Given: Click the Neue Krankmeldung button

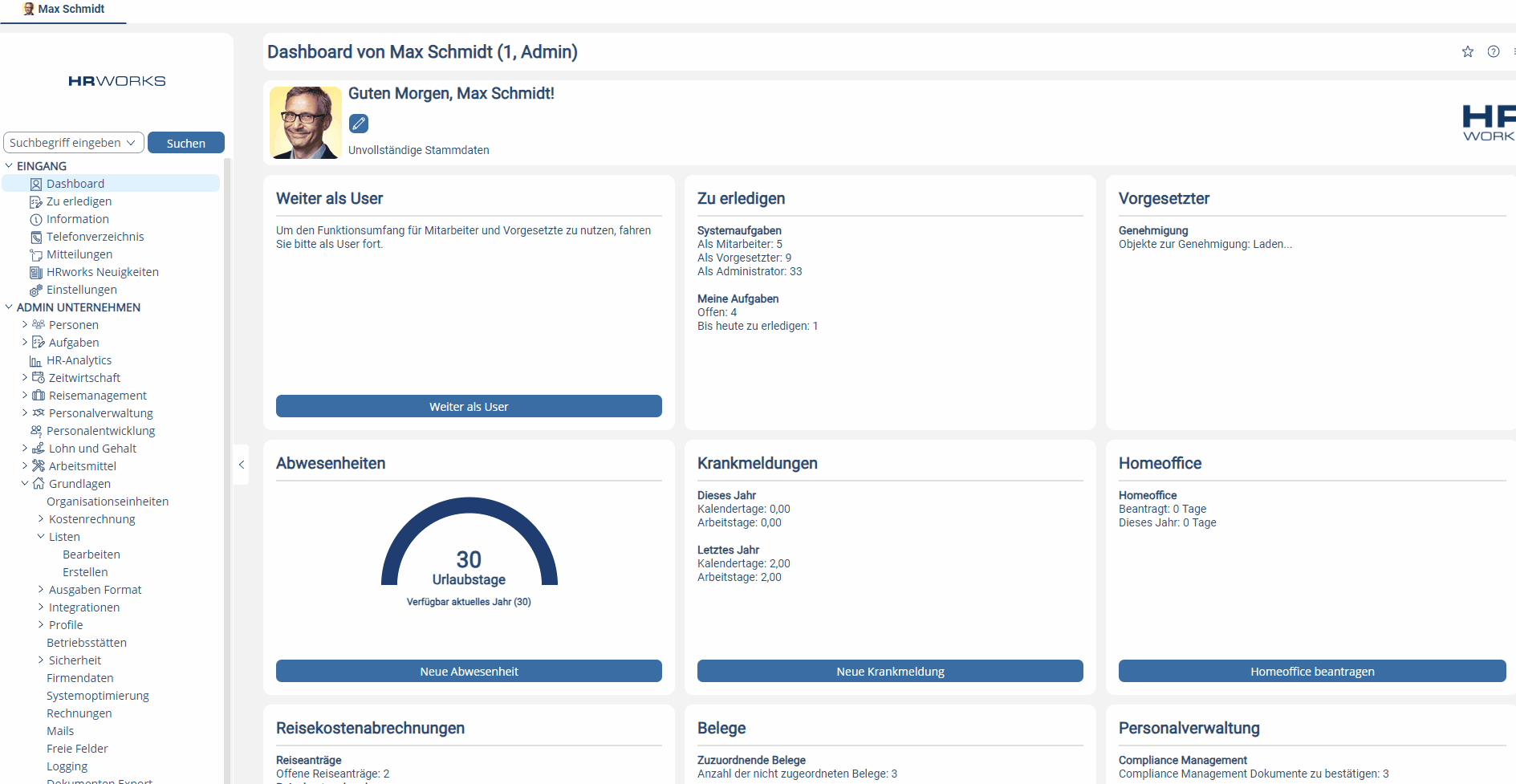Looking at the screenshot, I should click(890, 672).
